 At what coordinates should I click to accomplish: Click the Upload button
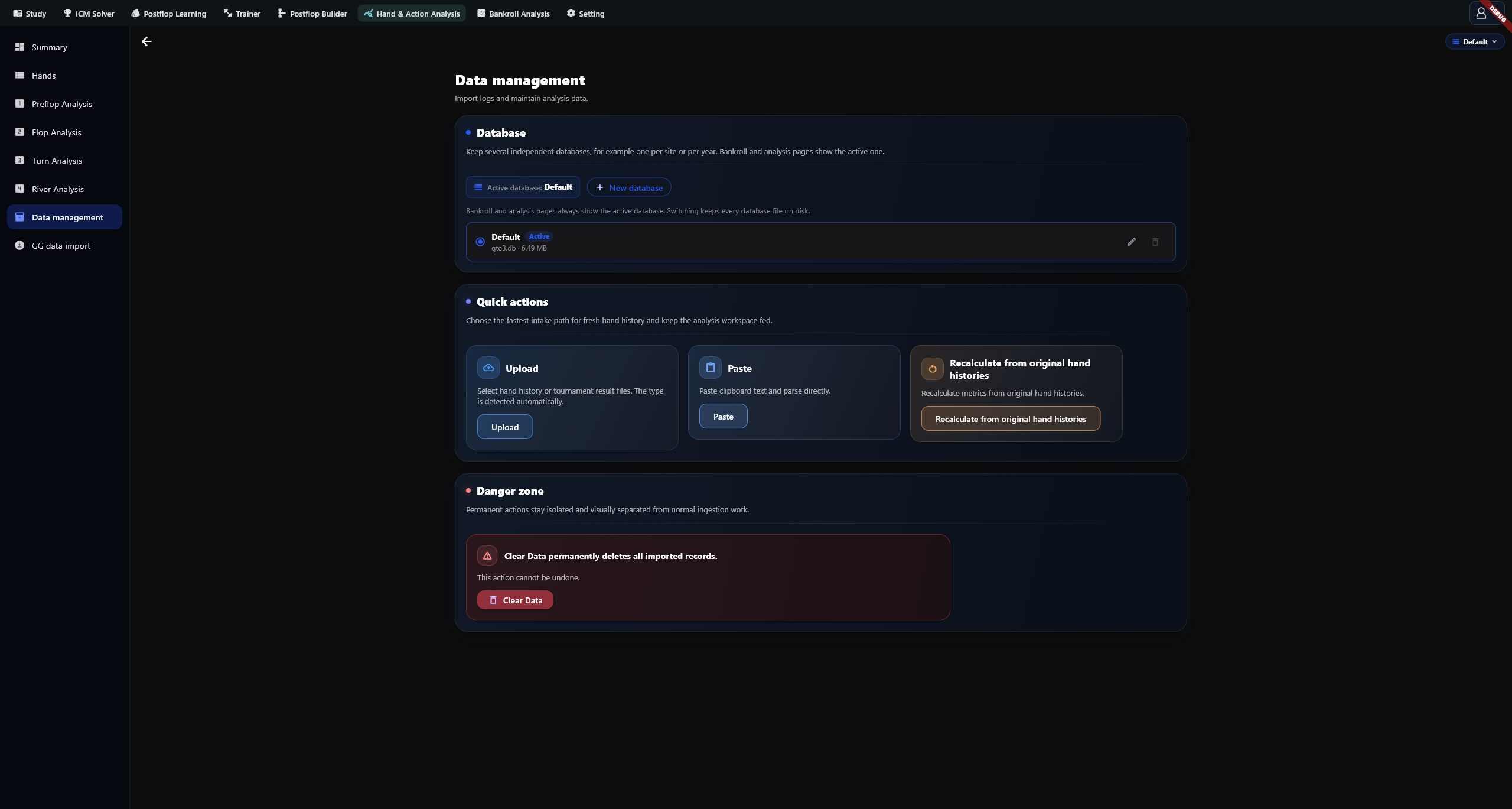click(505, 427)
